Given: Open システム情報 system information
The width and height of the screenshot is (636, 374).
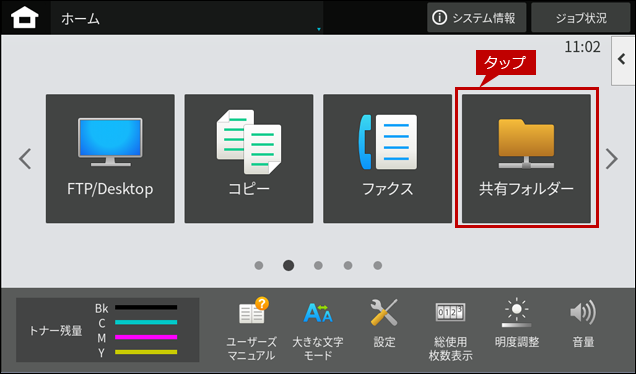Looking at the screenshot, I should (477, 18).
